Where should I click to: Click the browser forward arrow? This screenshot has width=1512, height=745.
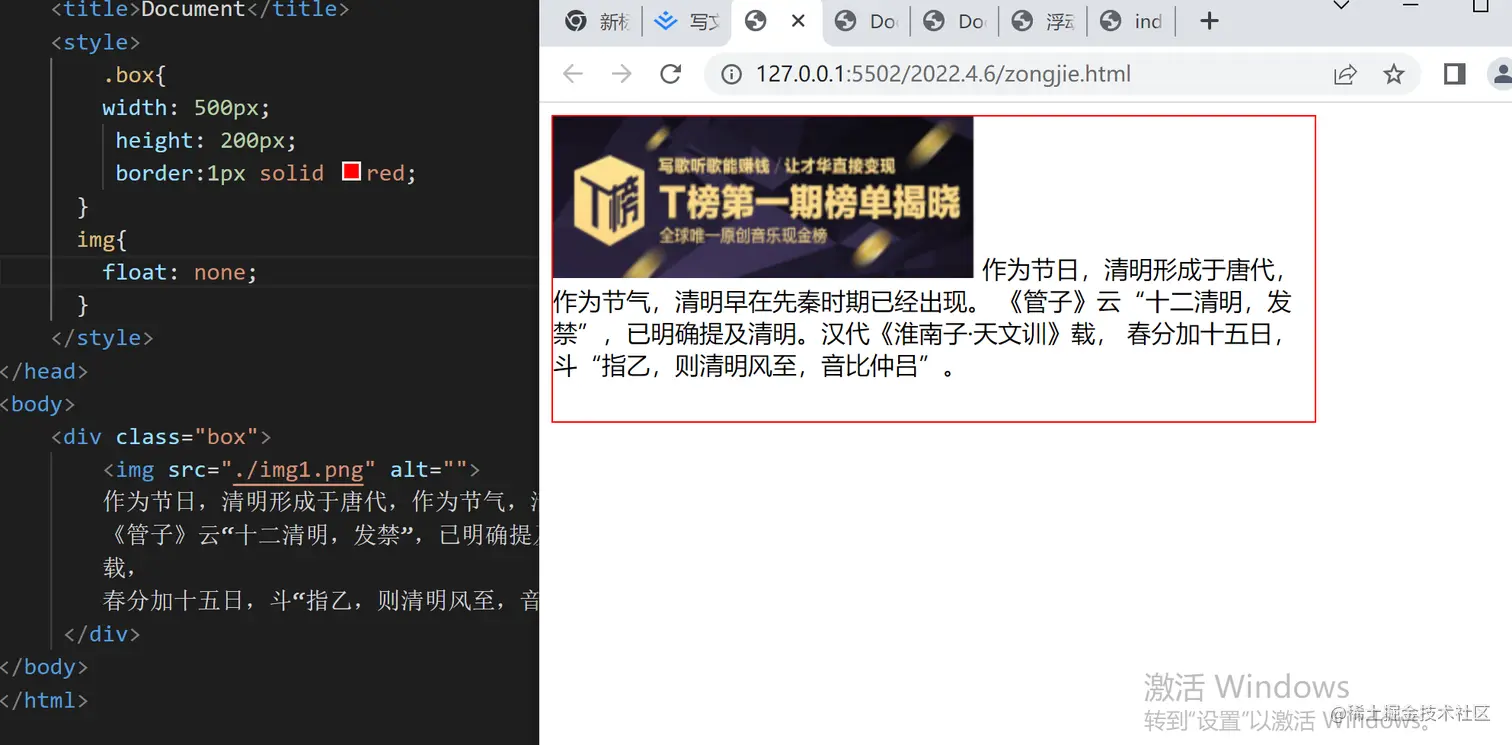click(621, 74)
